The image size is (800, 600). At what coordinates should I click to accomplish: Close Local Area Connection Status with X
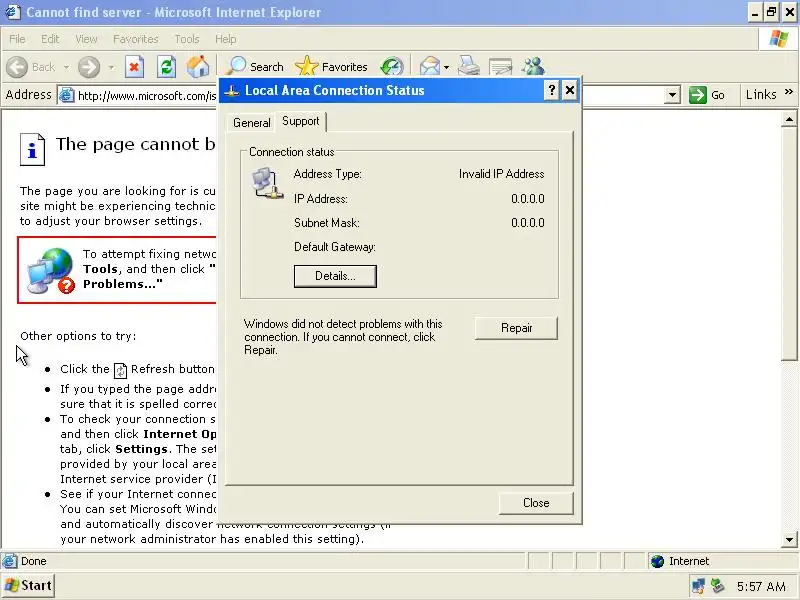(x=570, y=90)
